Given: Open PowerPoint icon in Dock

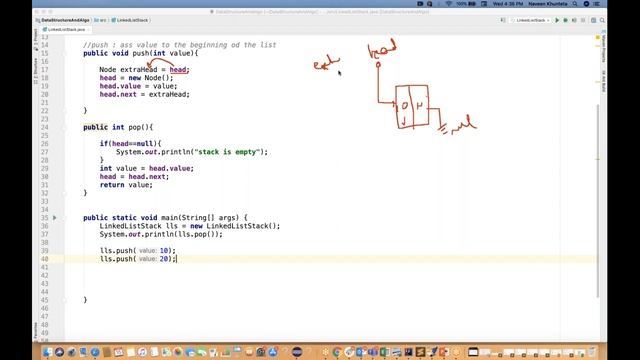Looking at the screenshot, I should tap(444, 352).
